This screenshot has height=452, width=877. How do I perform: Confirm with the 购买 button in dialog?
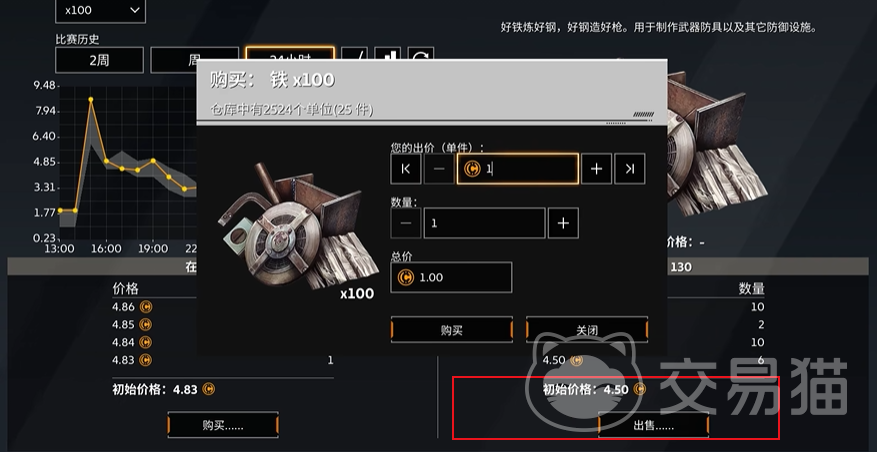coord(451,330)
